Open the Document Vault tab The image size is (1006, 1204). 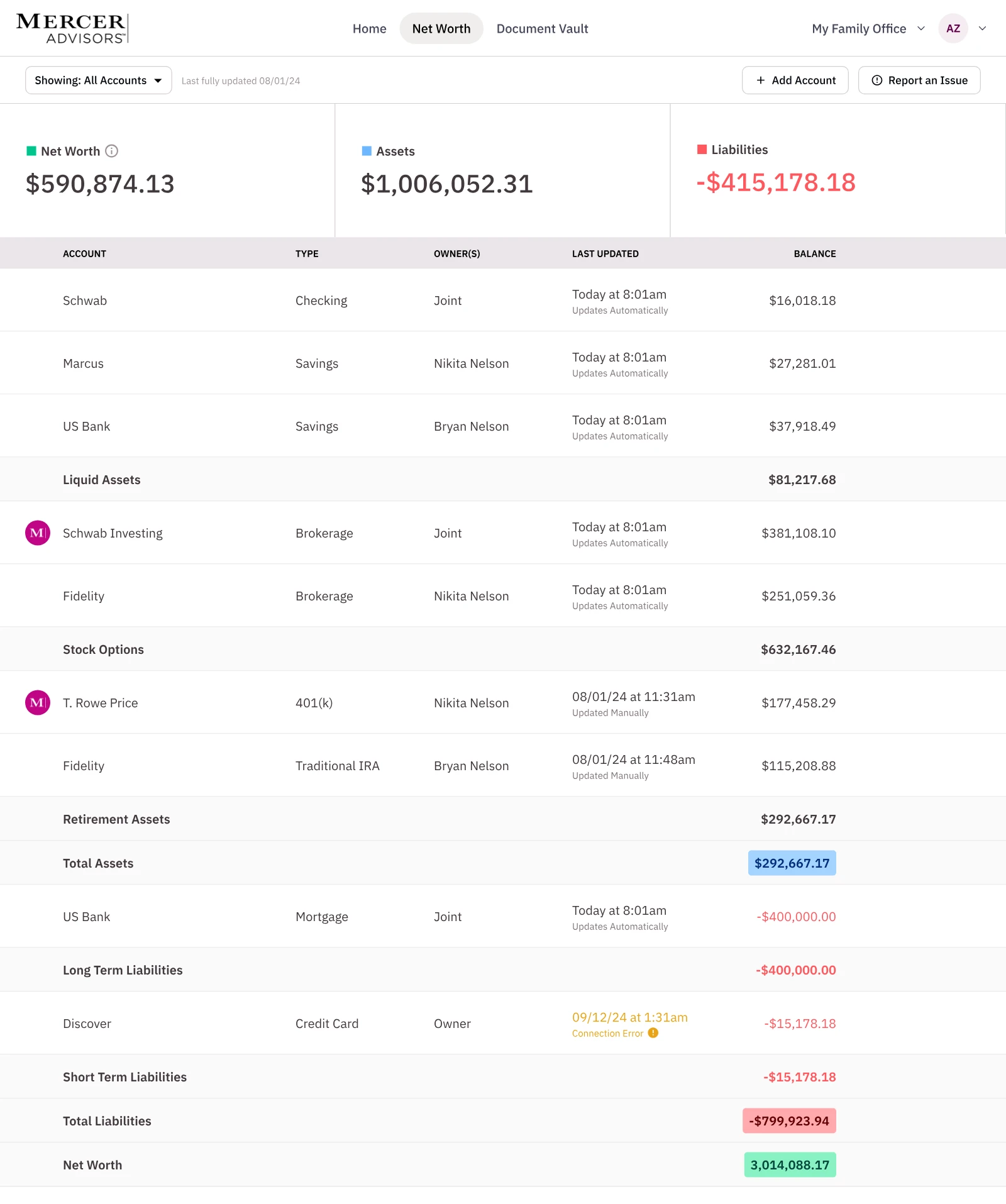(543, 28)
